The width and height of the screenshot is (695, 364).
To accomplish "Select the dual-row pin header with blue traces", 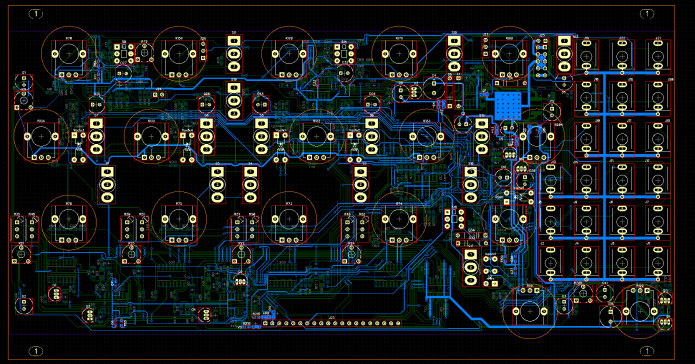I will click(541, 57).
